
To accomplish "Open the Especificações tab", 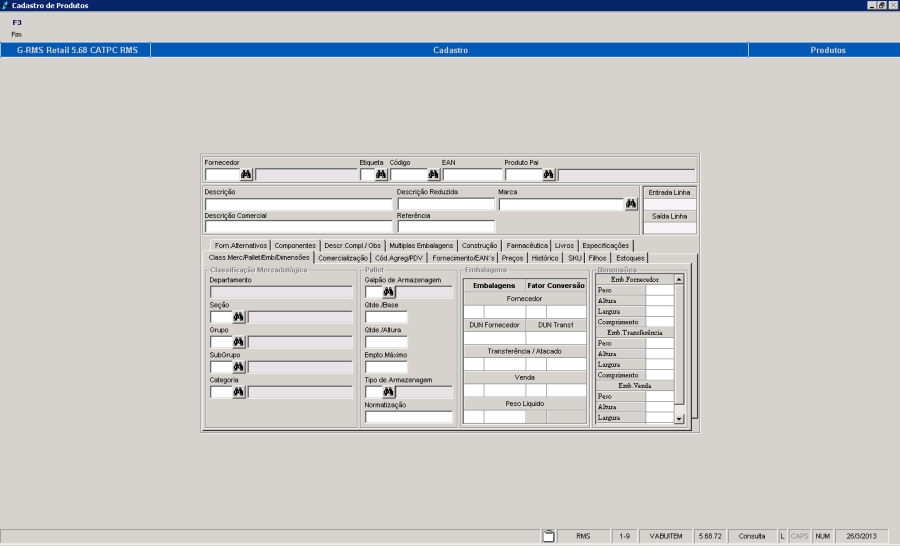I will [606, 246].
